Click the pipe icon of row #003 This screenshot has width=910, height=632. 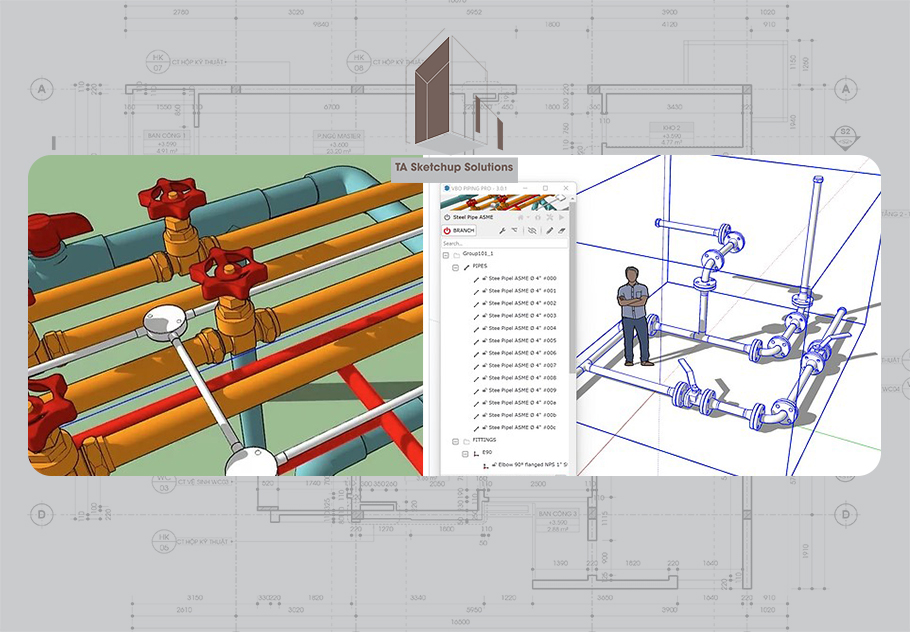(476, 316)
